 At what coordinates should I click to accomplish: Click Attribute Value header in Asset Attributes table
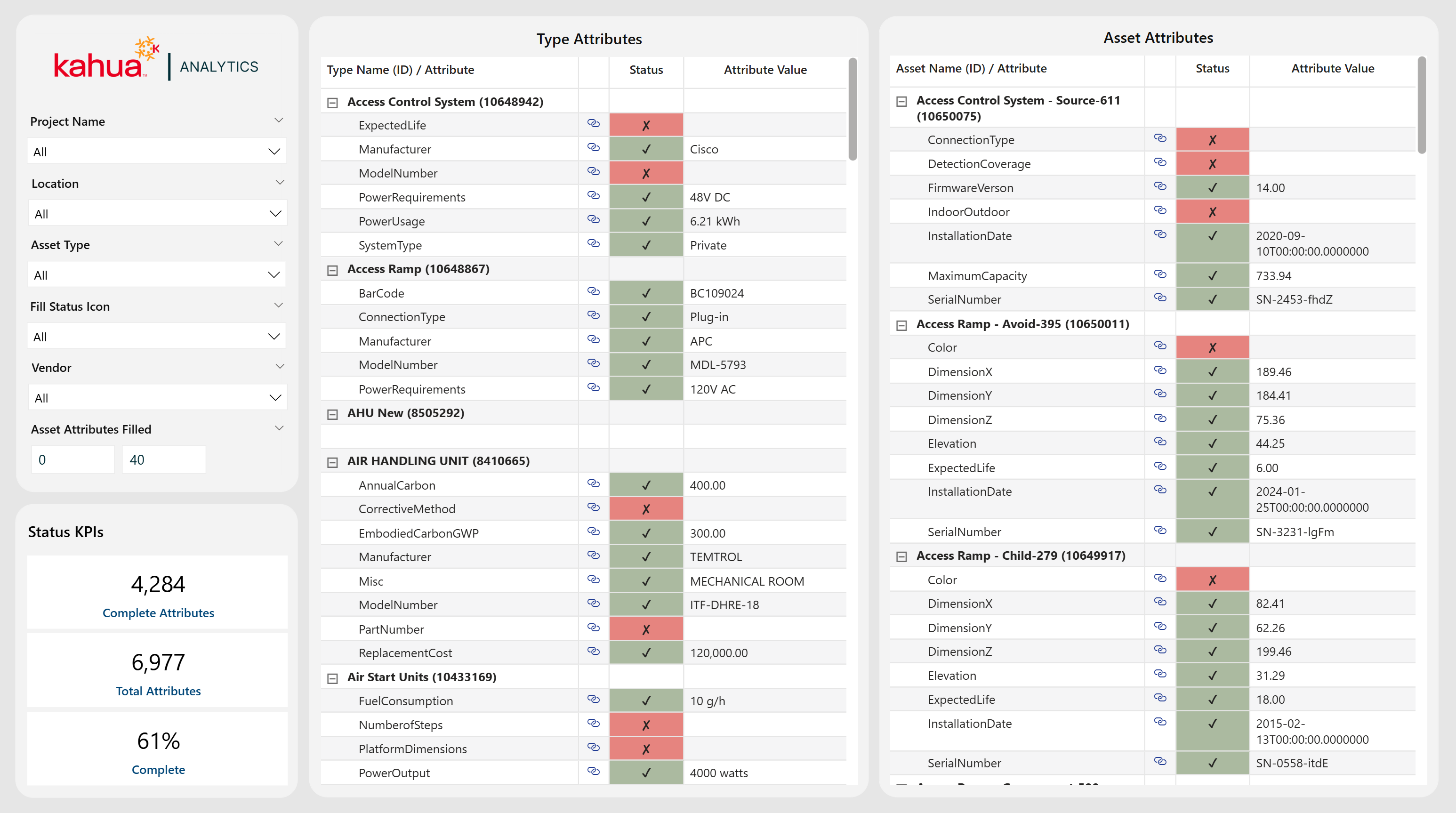[x=1332, y=68]
